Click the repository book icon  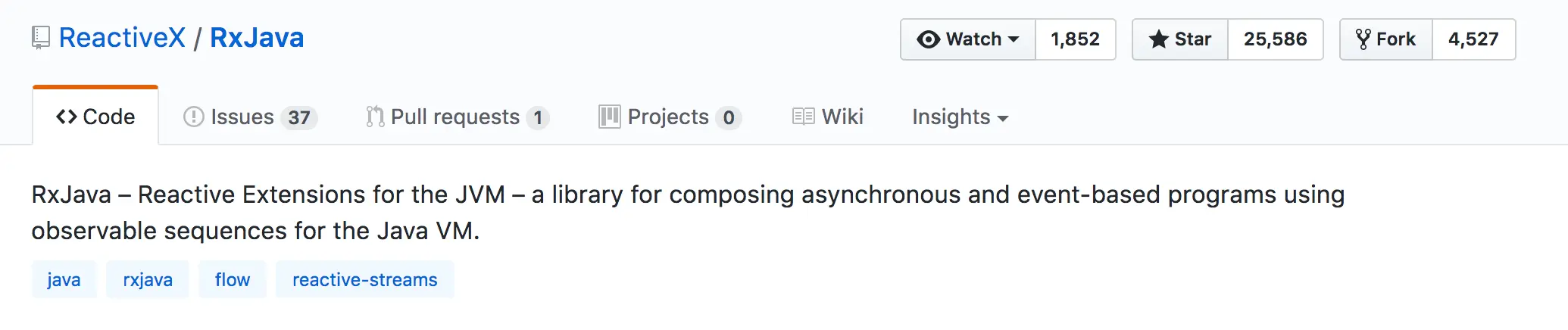[x=41, y=38]
